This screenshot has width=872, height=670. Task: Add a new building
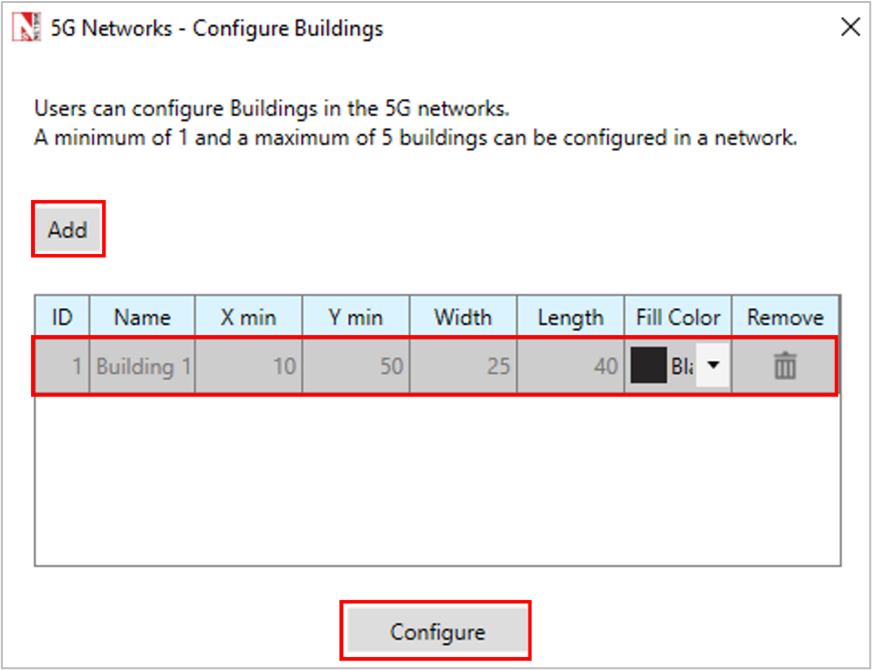[x=68, y=230]
